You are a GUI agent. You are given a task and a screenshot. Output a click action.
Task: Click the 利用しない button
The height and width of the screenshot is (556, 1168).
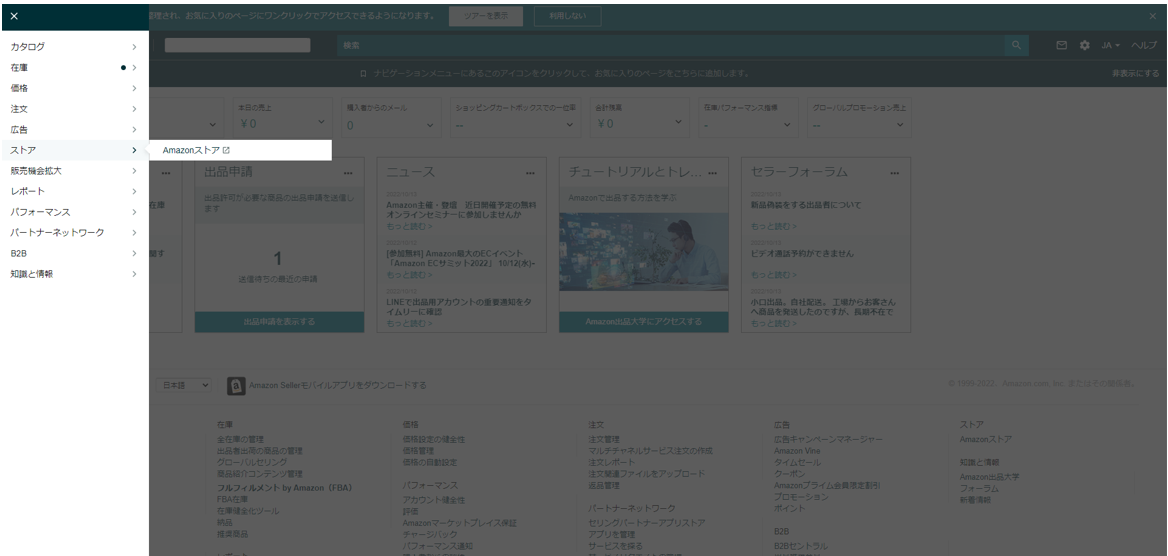point(568,16)
